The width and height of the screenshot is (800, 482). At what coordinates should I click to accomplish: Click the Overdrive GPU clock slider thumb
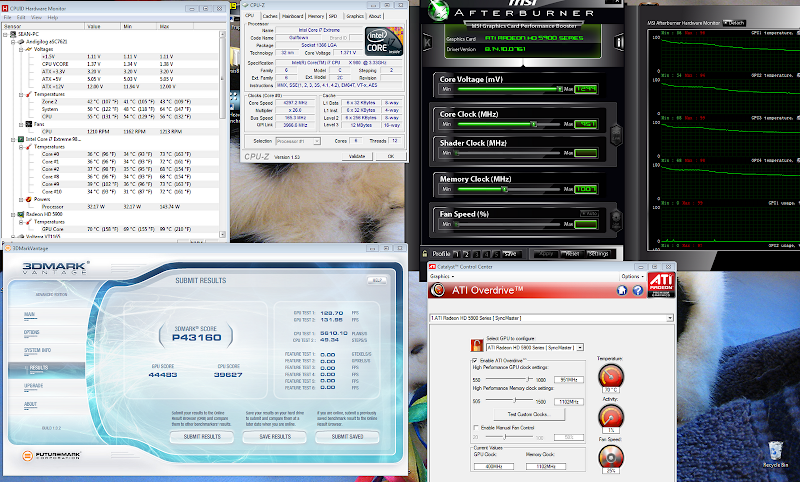[x=529, y=379]
